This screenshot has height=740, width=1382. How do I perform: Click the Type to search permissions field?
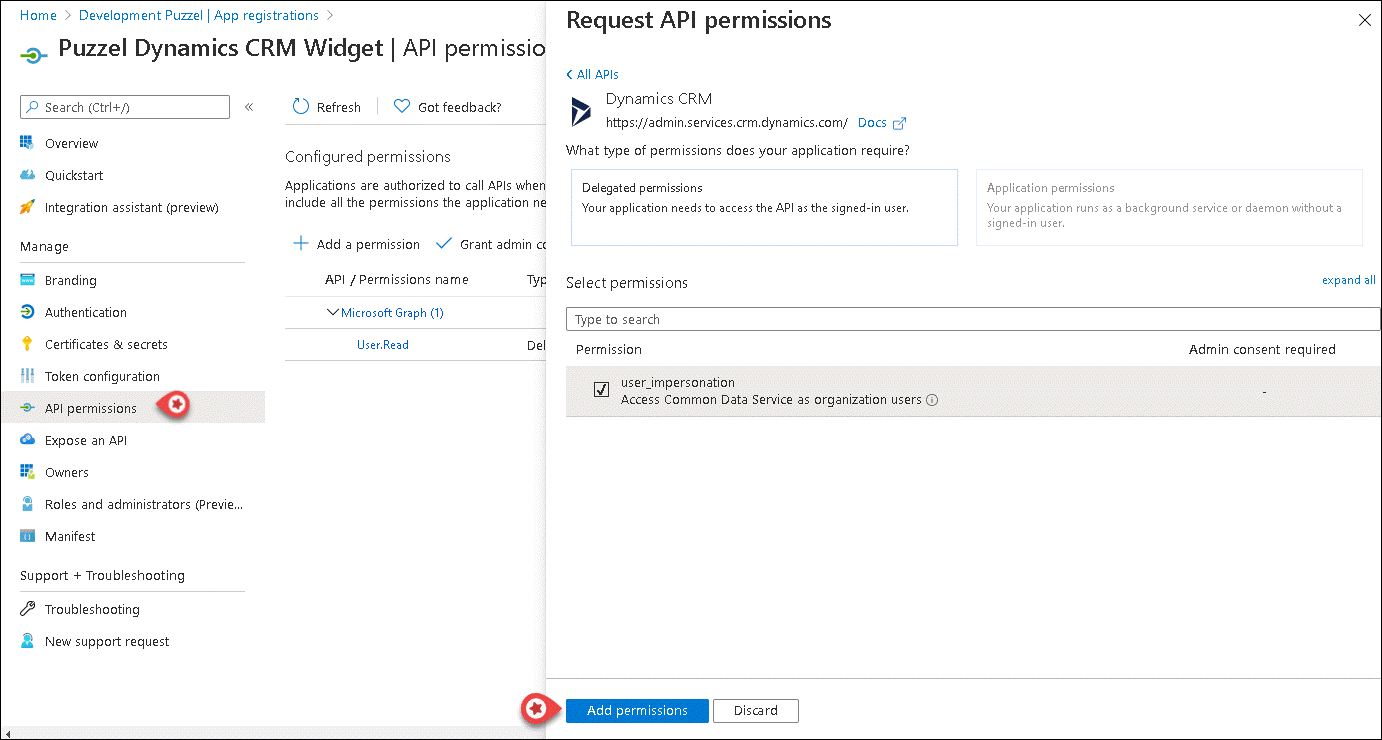(972, 319)
